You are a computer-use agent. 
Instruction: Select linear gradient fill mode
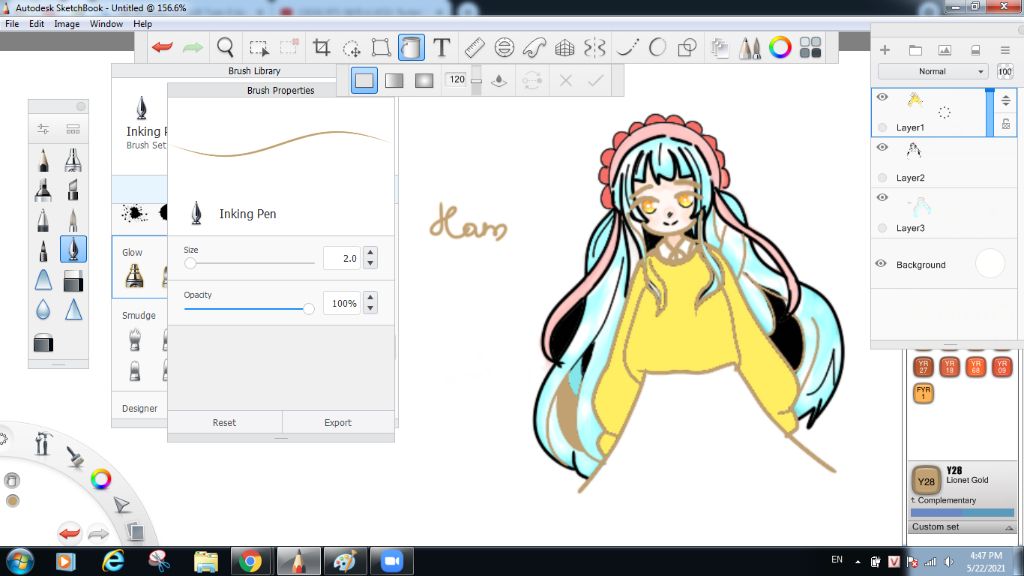point(394,80)
